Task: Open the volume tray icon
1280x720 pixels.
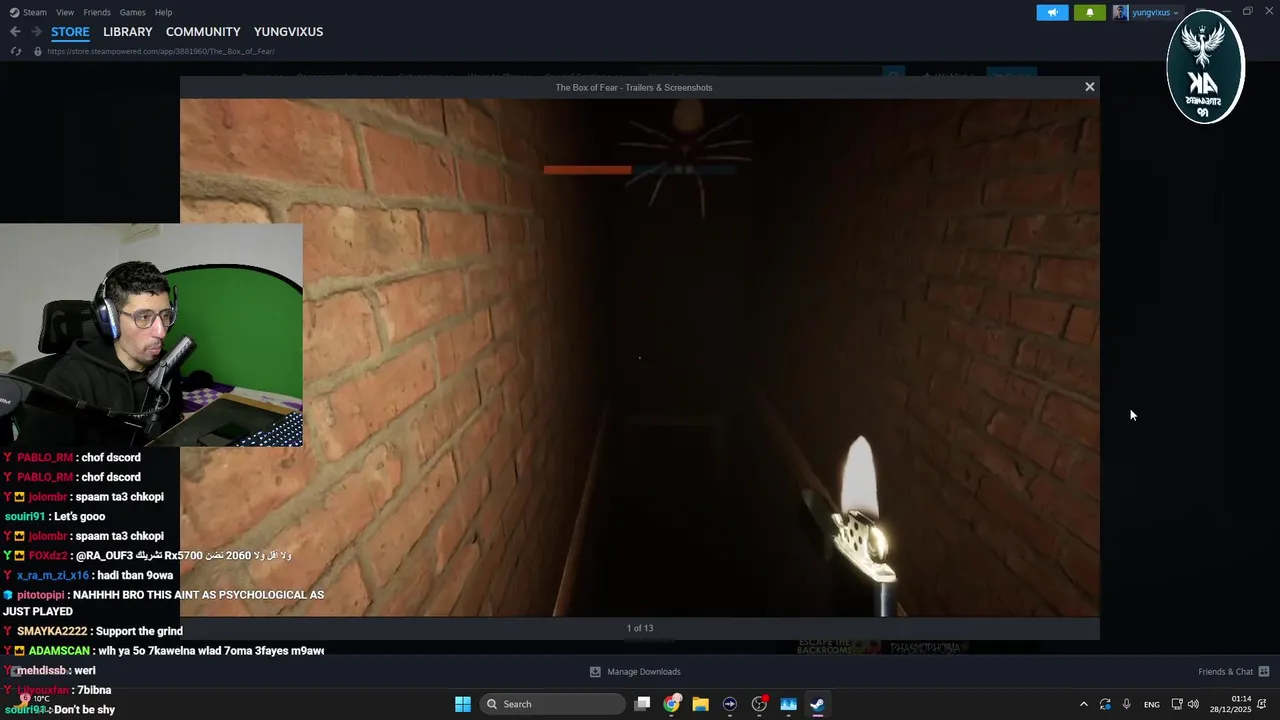Action: tap(1193, 704)
